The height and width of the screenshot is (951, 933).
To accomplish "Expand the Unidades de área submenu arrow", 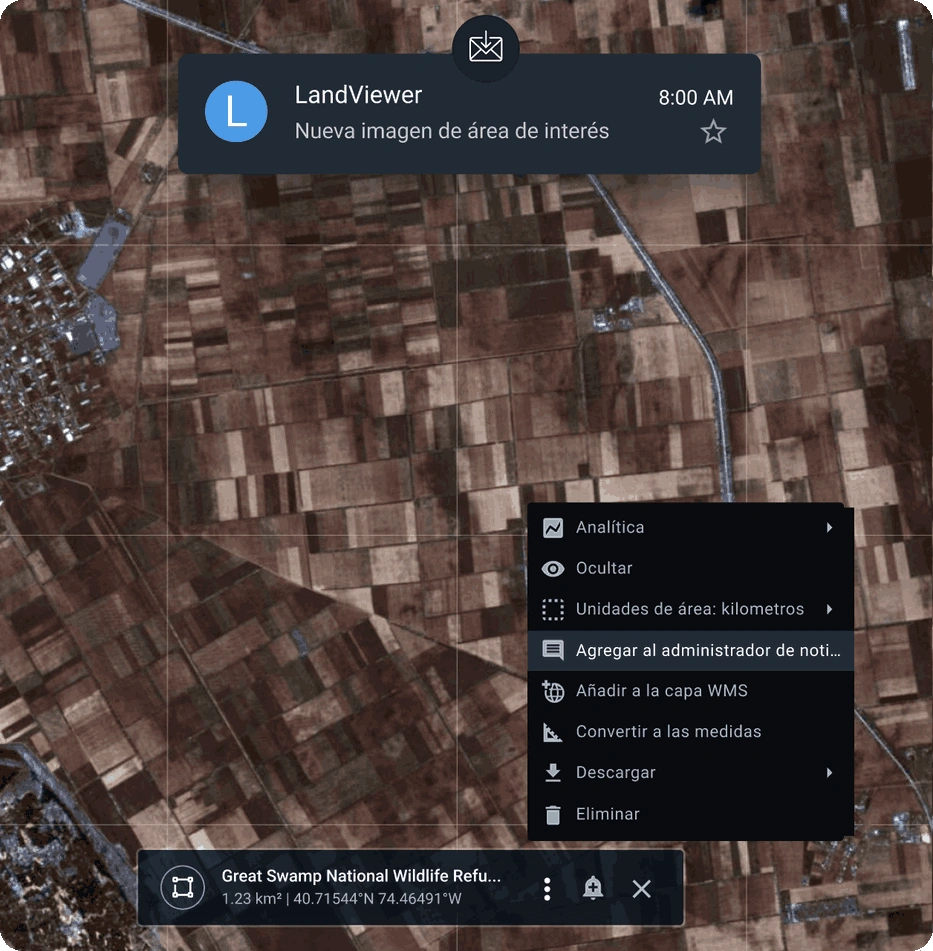I will coord(829,609).
